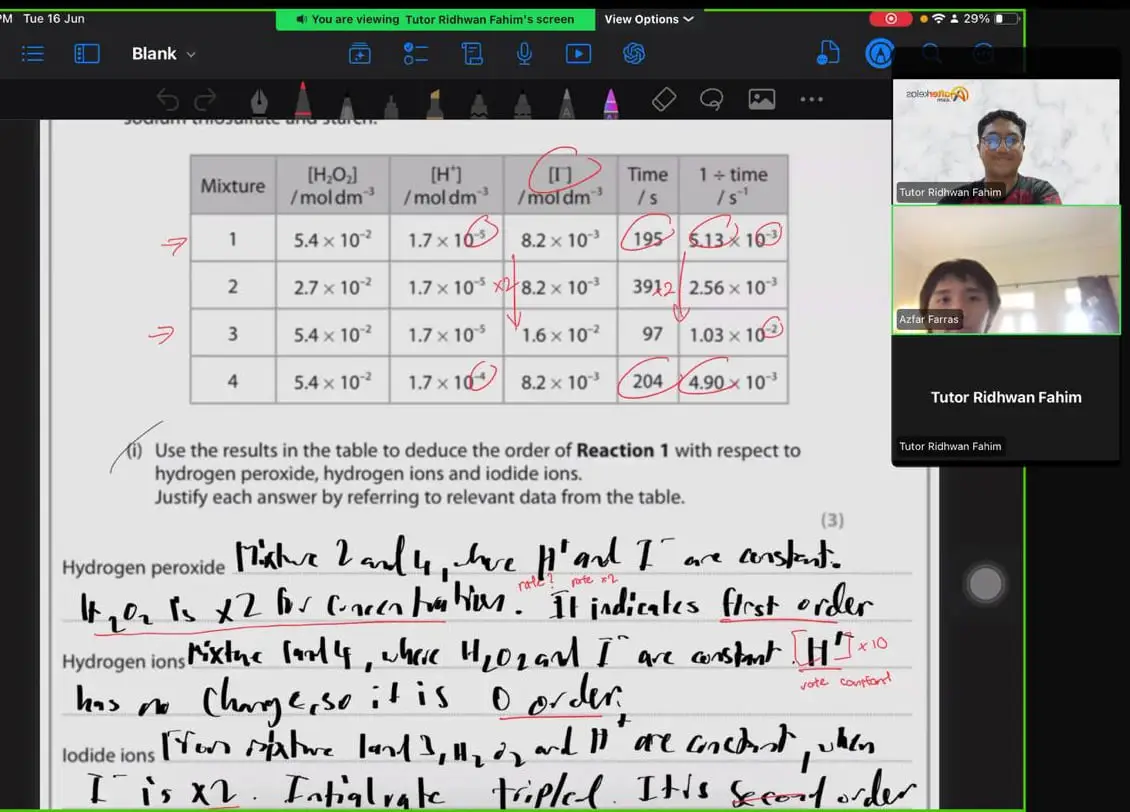Screen dimensions: 1130x812
Task: Select the purple marker tool
Action: tap(611, 102)
